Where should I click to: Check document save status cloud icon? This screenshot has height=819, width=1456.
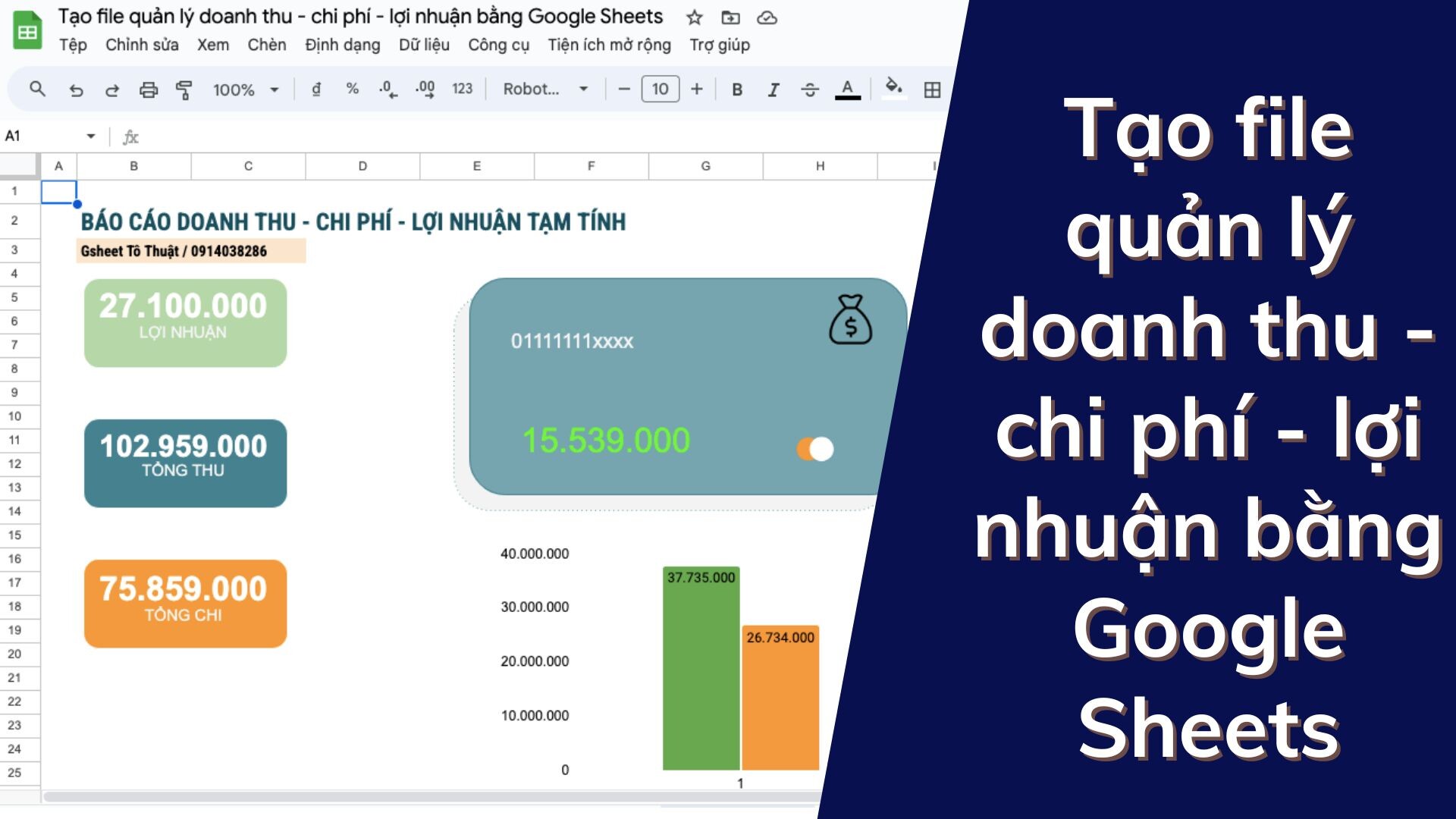pyautogui.click(x=768, y=17)
